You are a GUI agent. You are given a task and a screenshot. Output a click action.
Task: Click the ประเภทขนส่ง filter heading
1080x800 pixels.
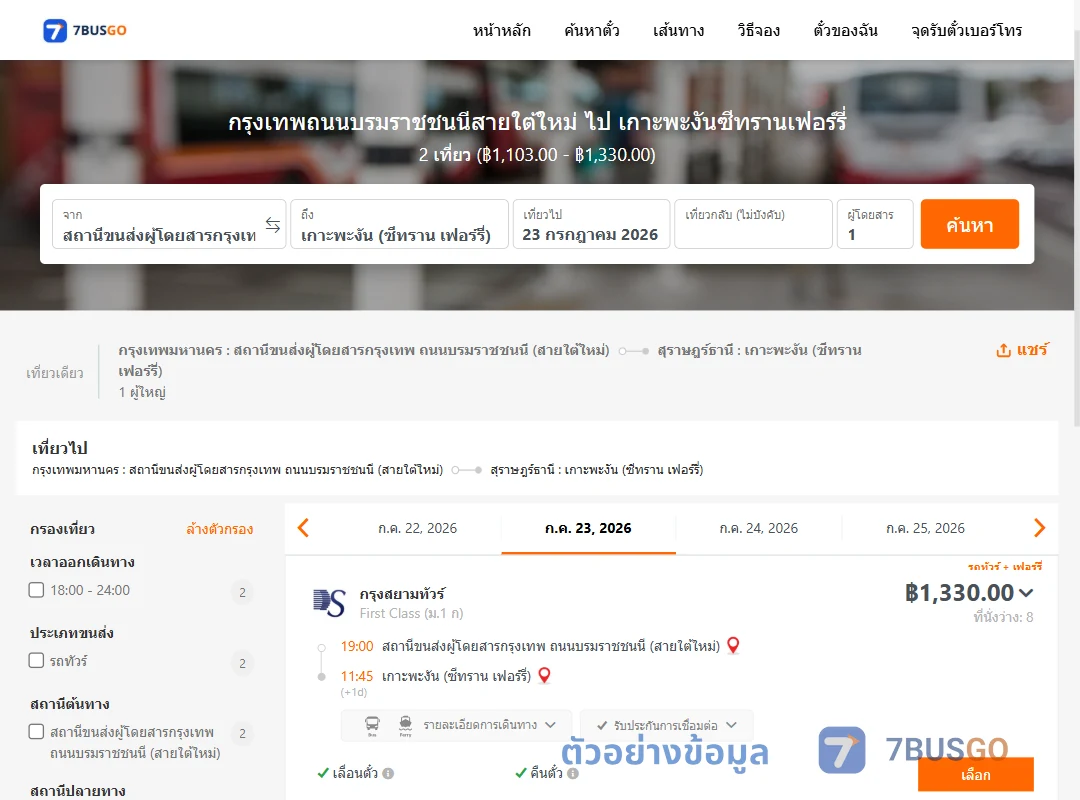coord(72,633)
